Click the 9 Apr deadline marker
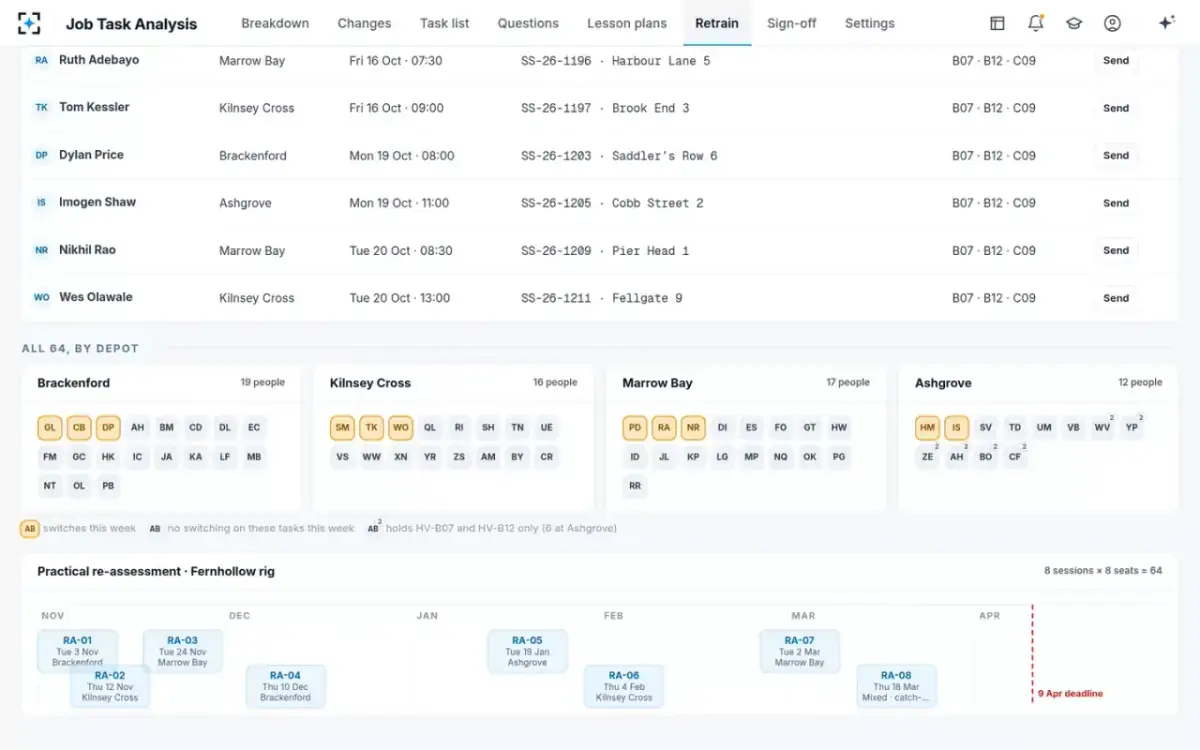 point(1070,693)
